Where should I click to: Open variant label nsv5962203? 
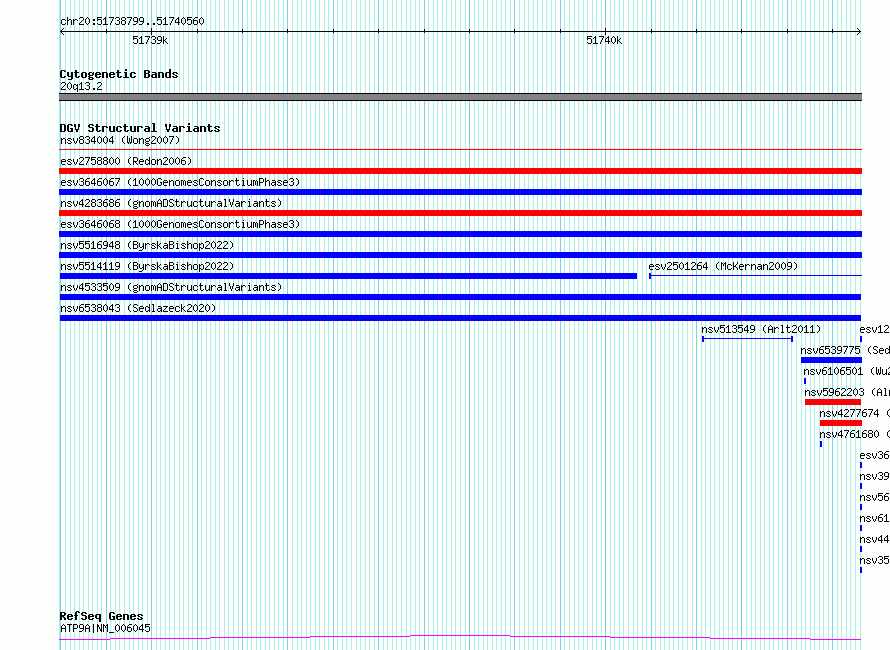(x=834, y=392)
